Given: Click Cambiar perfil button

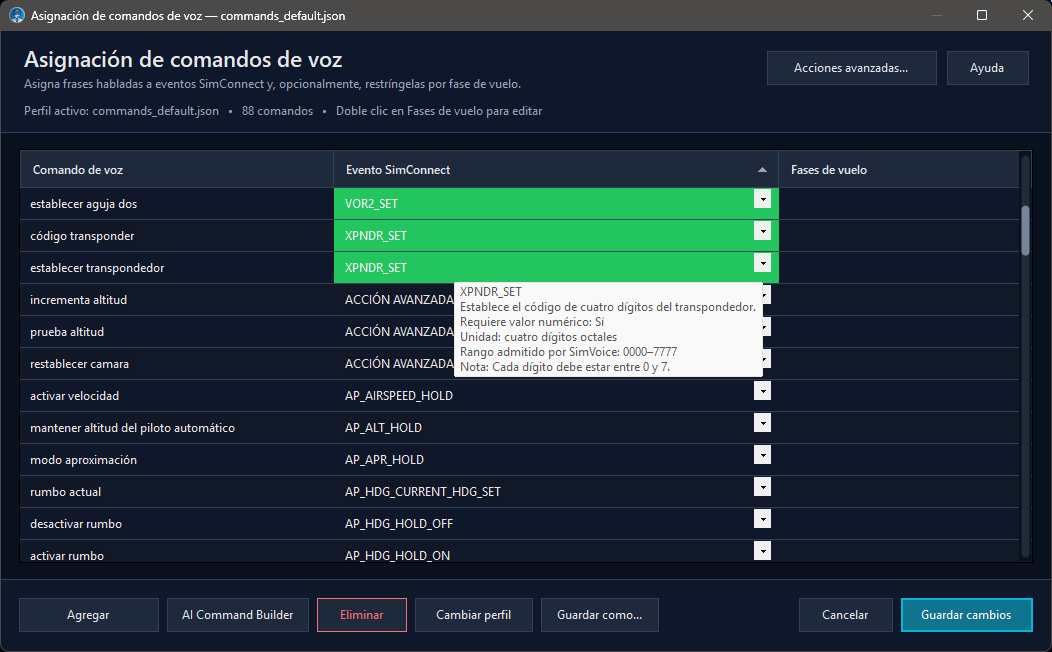Looking at the screenshot, I should coord(474,615).
